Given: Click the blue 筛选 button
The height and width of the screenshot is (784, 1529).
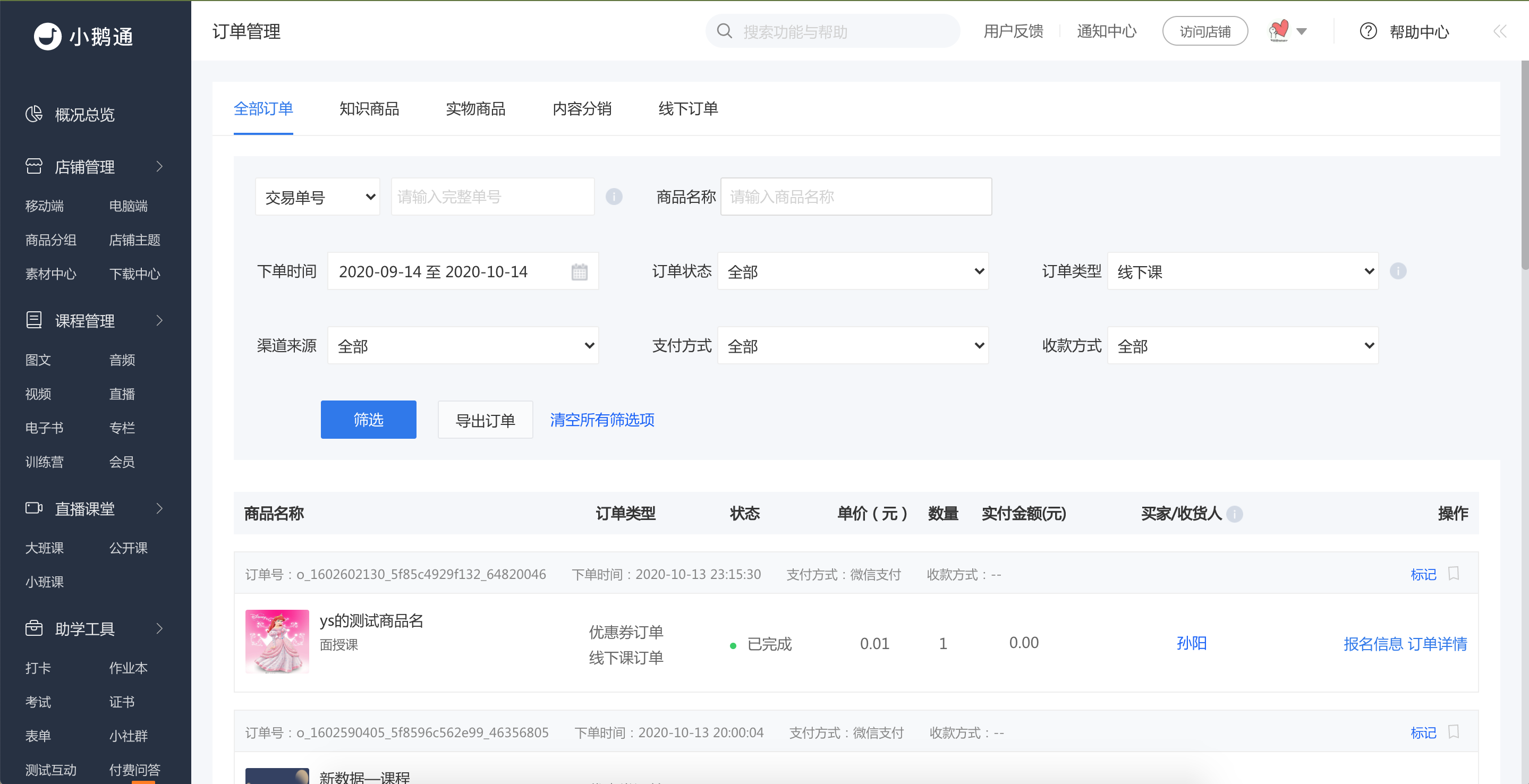Looking at the screenshot, I should [x=369, y=420].
